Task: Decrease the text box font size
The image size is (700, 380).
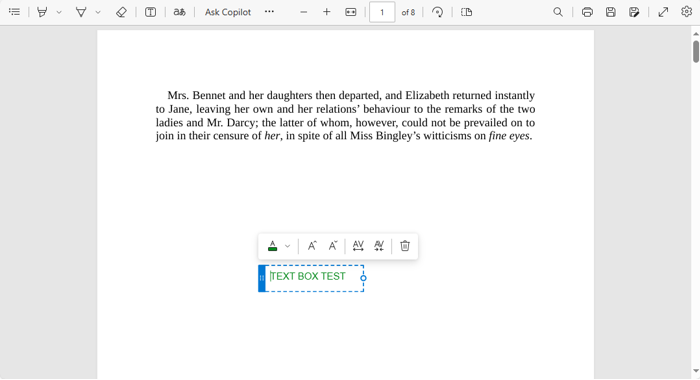Action: pos(333,246)
